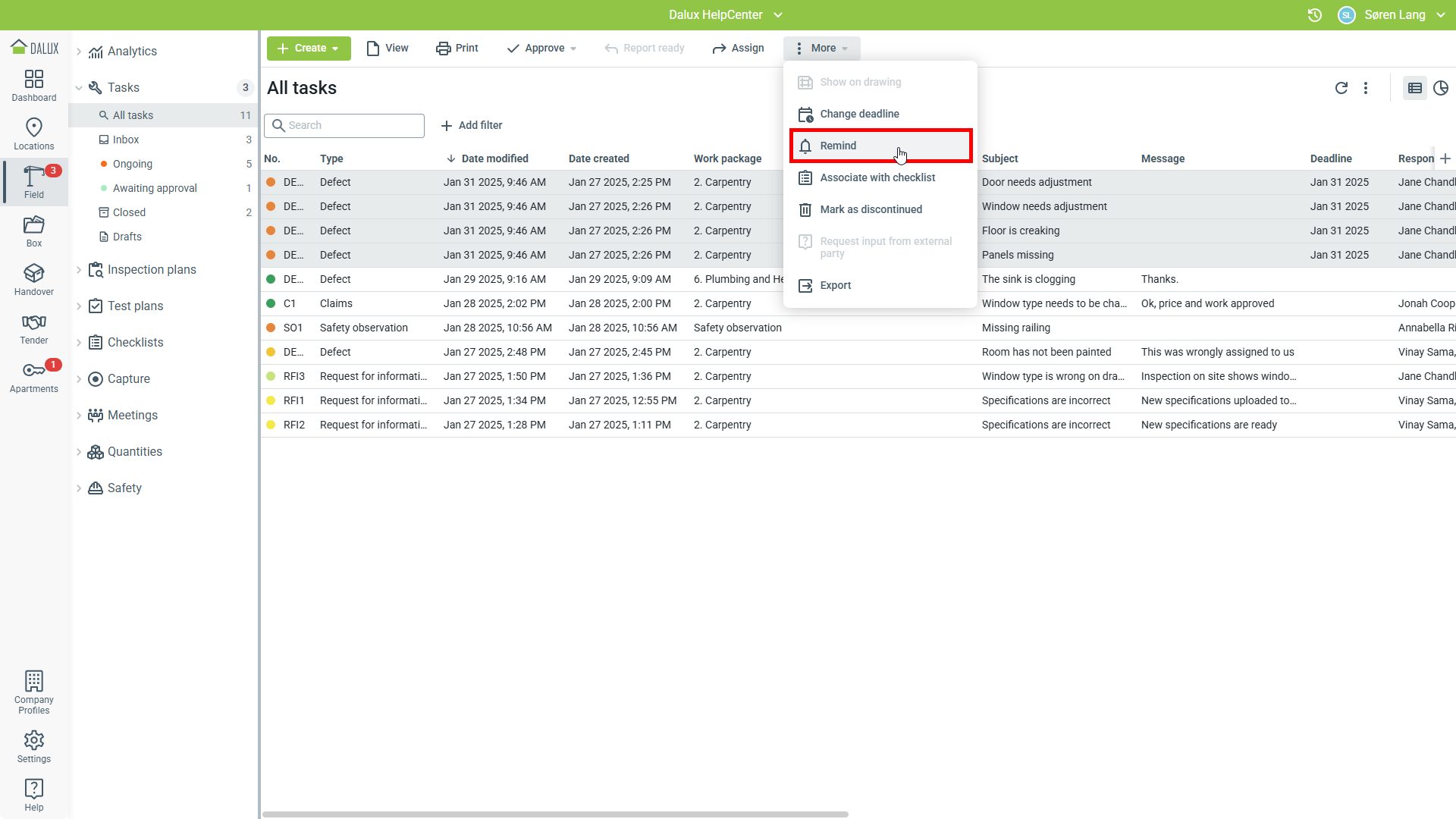Click the refresh icon above table
1456x819 pixels.
coord(1341,88)
